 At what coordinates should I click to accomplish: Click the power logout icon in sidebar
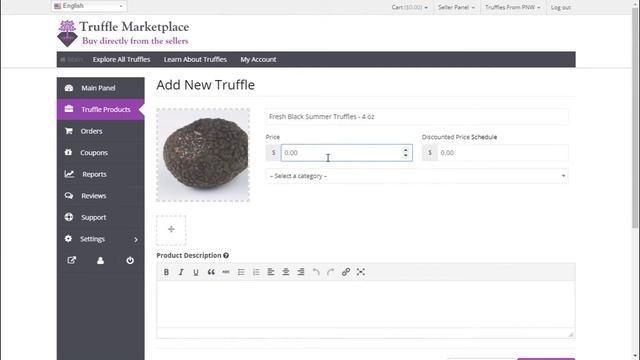pyautogui.click(x=130, y=260)
